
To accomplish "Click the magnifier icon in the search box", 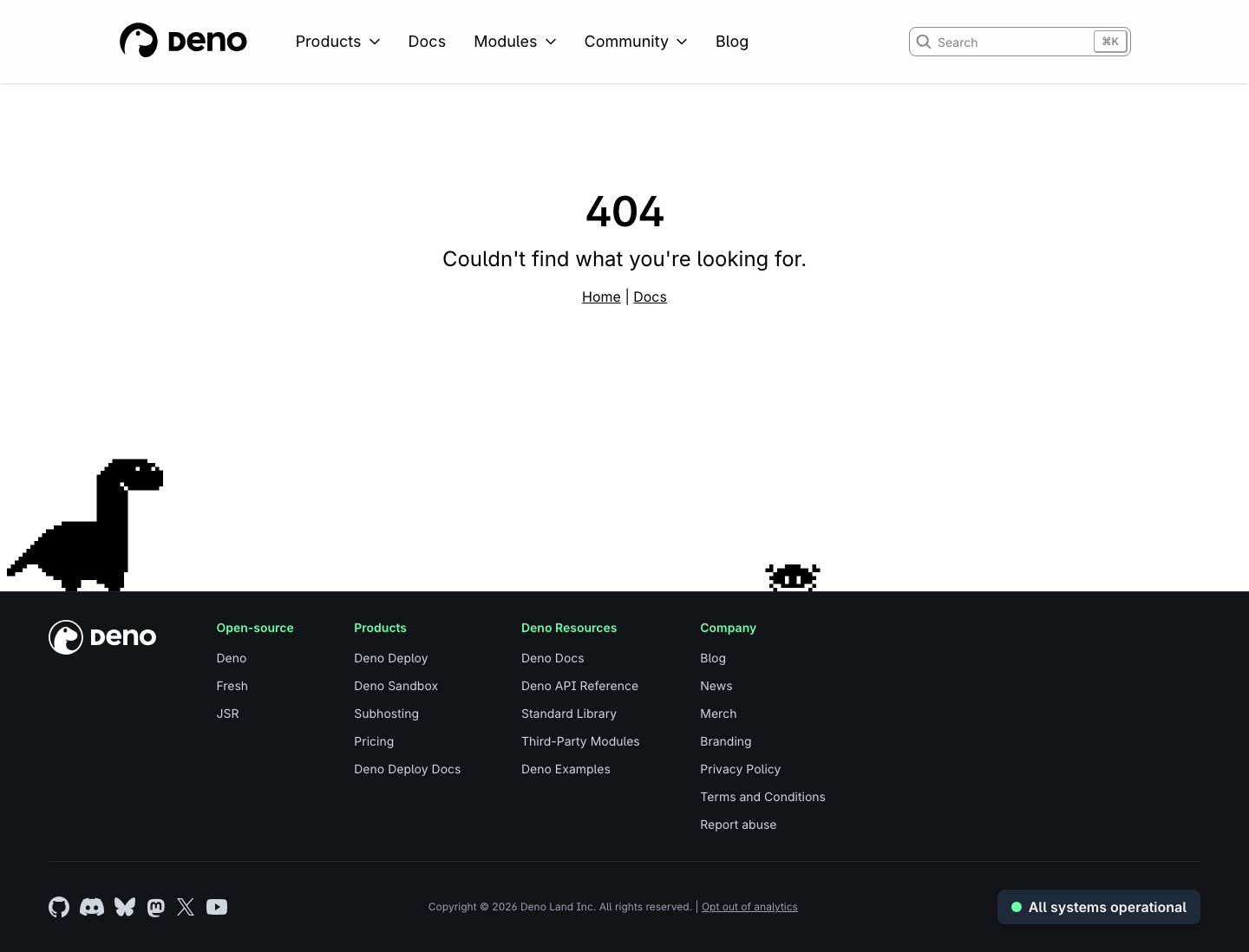I will [x=924, y=42].
